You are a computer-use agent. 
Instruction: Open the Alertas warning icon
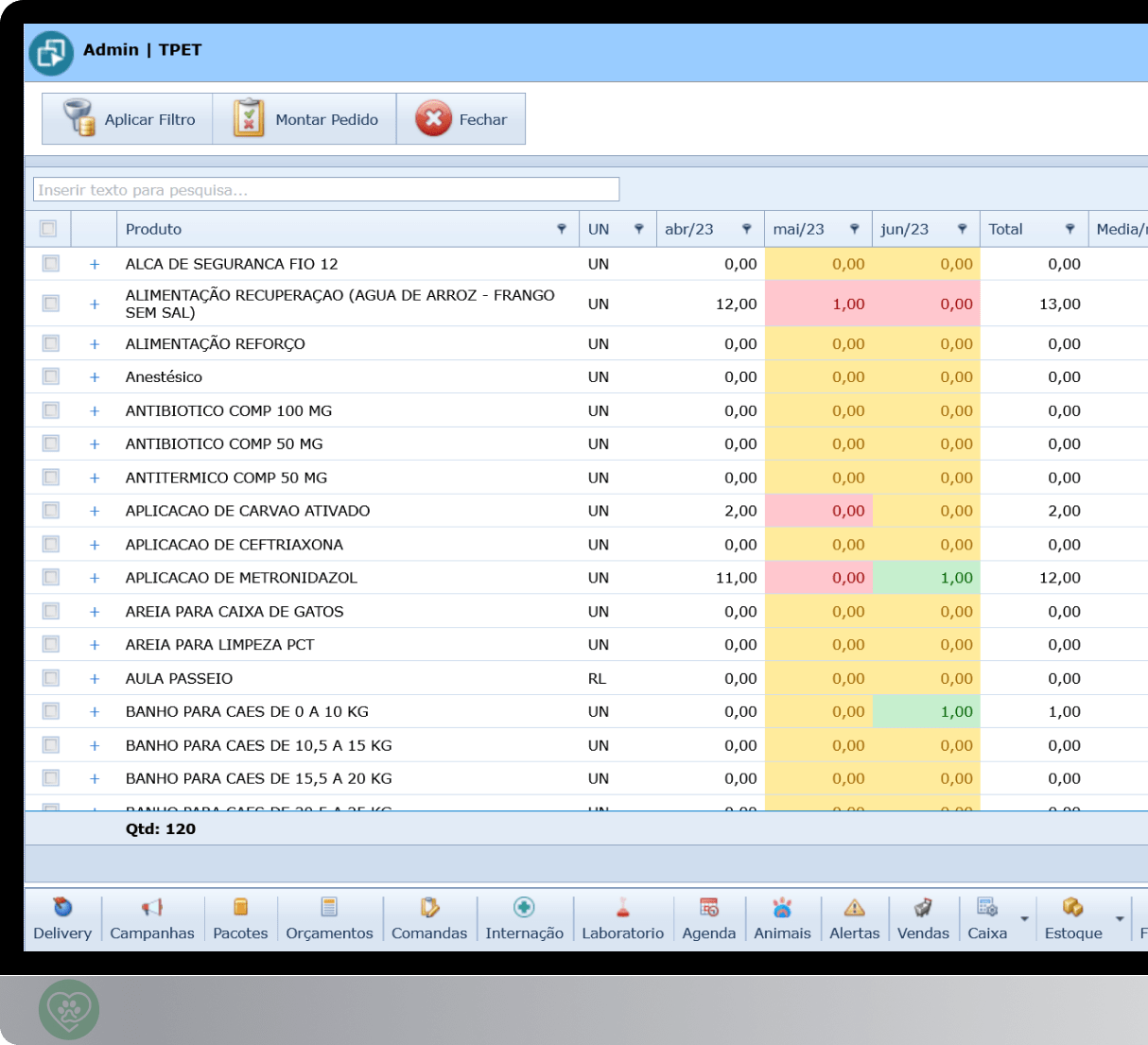point(854,908)
